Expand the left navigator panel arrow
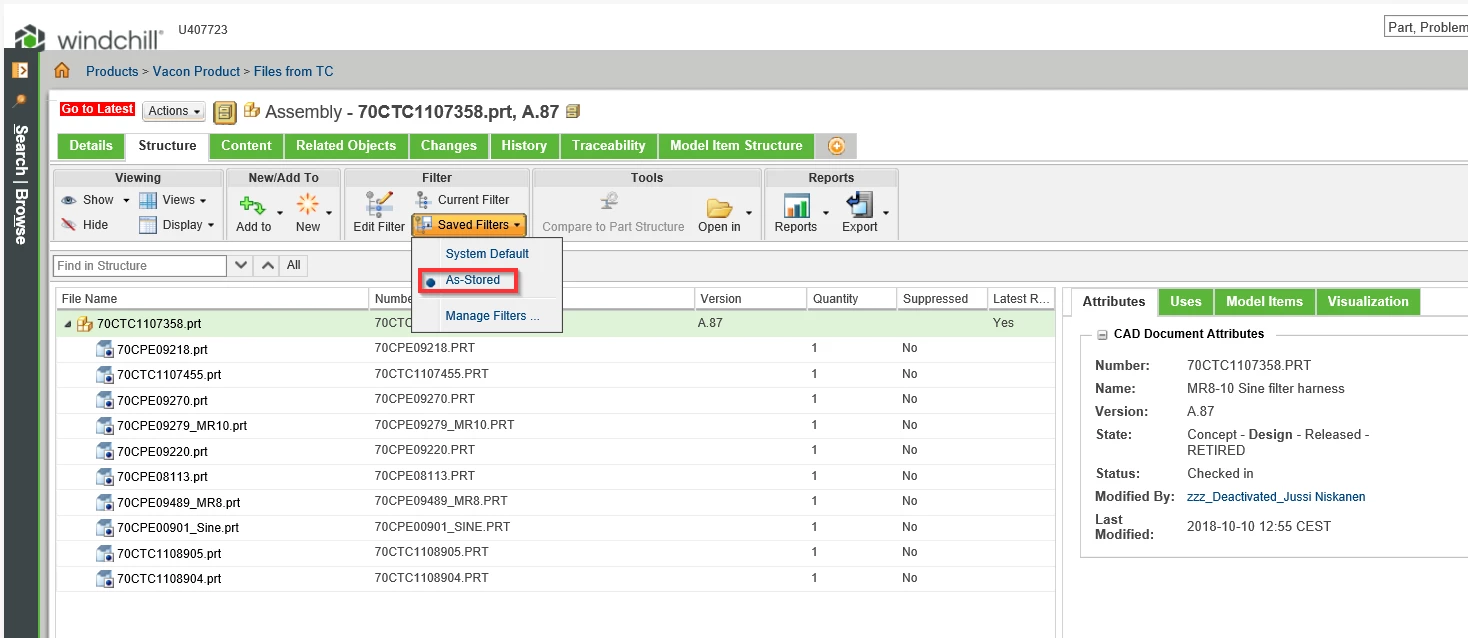This screenshot has width=1468, height=638. pos(19,71)
